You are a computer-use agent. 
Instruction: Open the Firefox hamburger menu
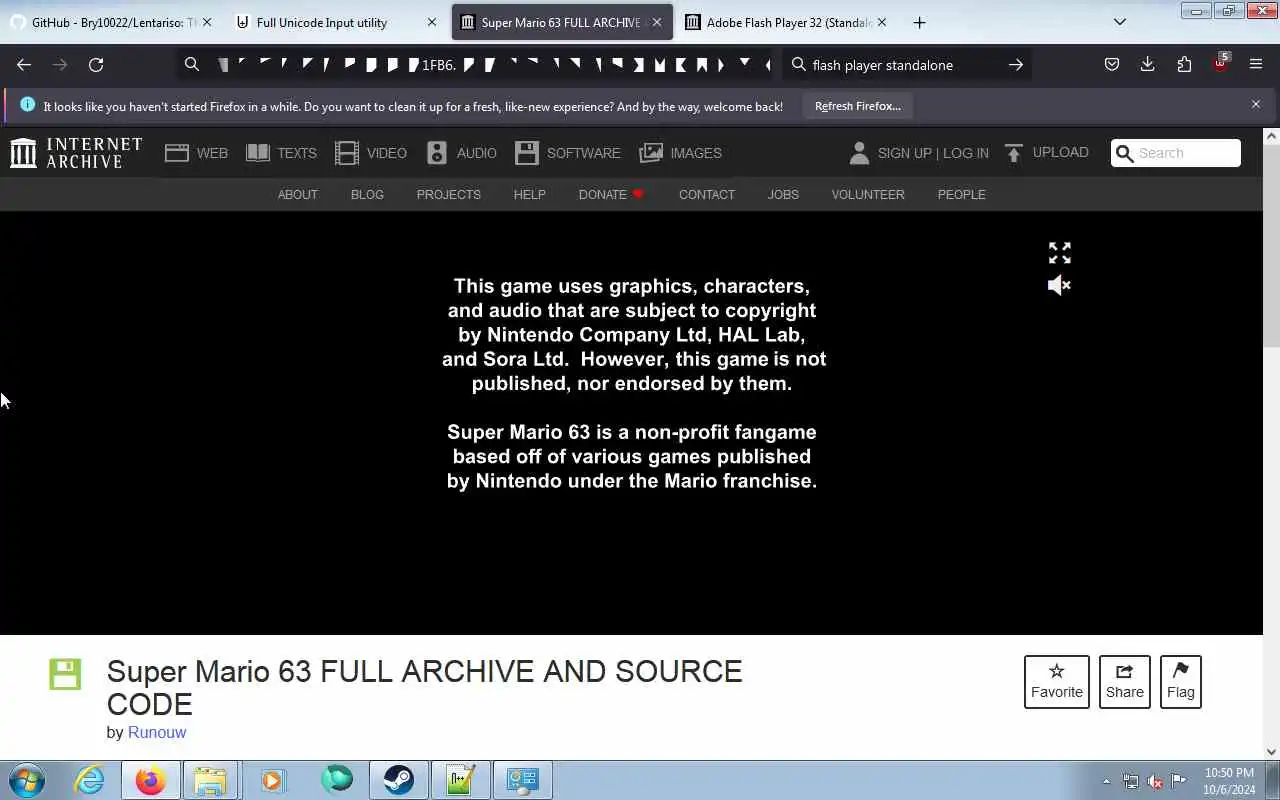1256,65
